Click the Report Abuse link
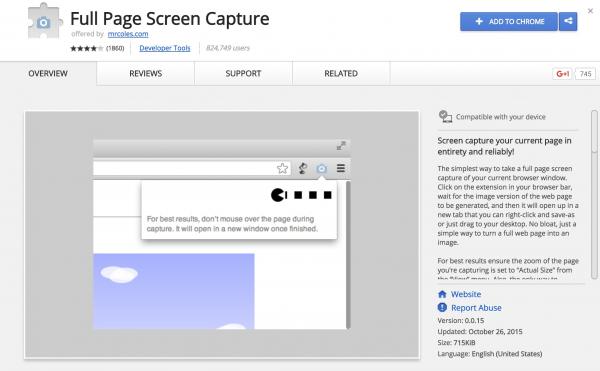 click(x=476, y=308)
